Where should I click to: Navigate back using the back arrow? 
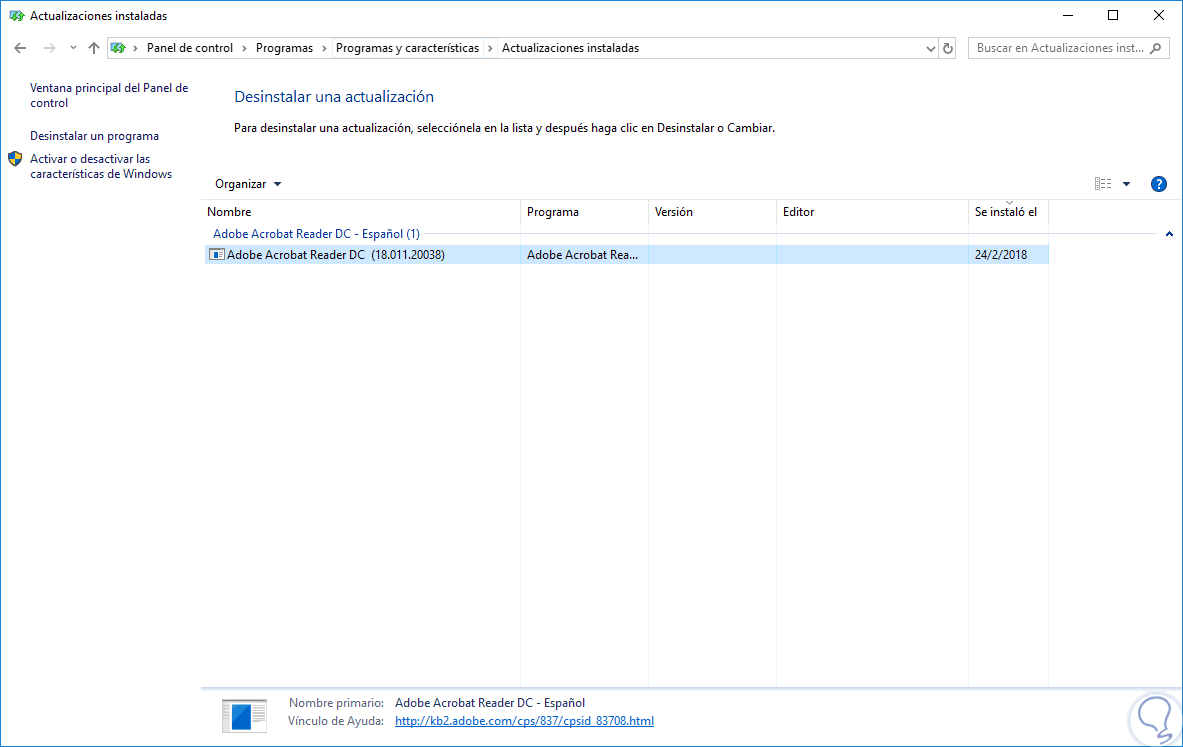coord(20,47)
